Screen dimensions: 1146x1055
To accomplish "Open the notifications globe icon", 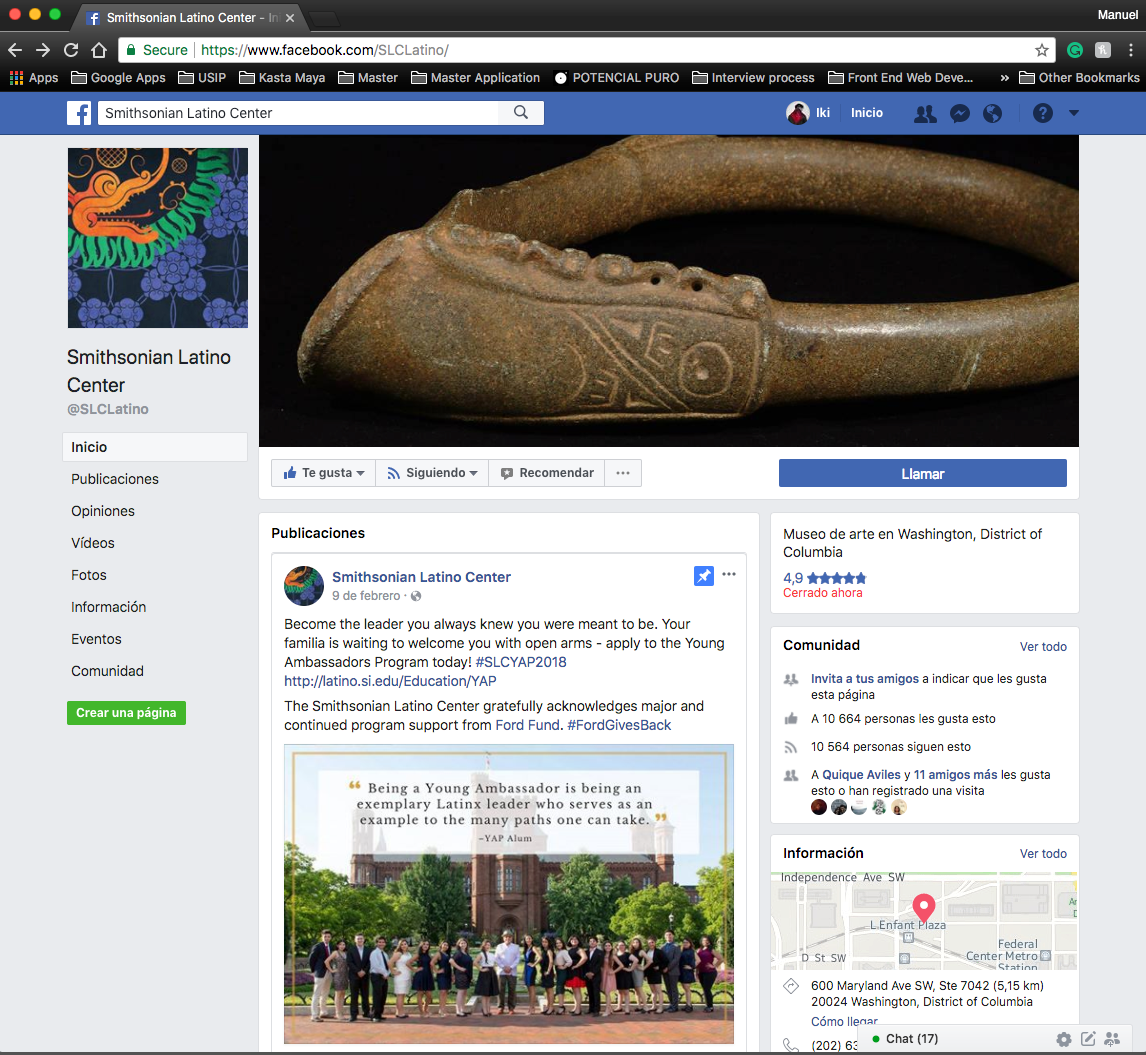I will (993, 113).
